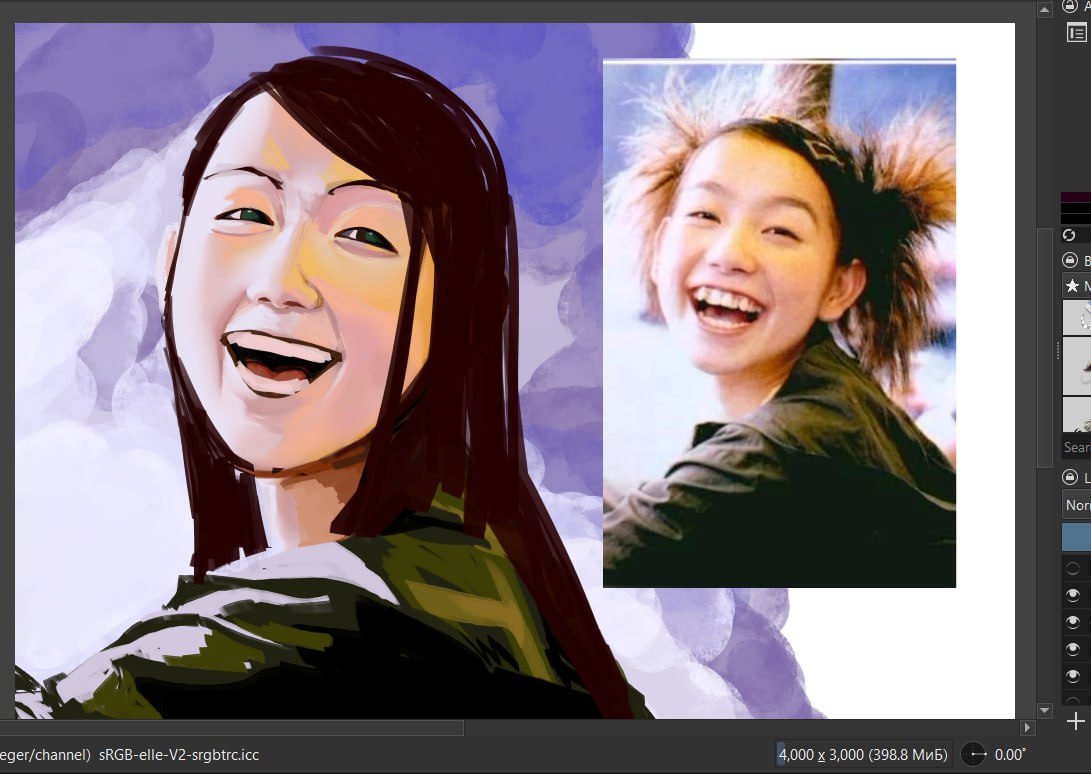Select the first brush preset thumbnail
The height and width of the screenshot is (774, 1091).
[x=1076, y=317]
